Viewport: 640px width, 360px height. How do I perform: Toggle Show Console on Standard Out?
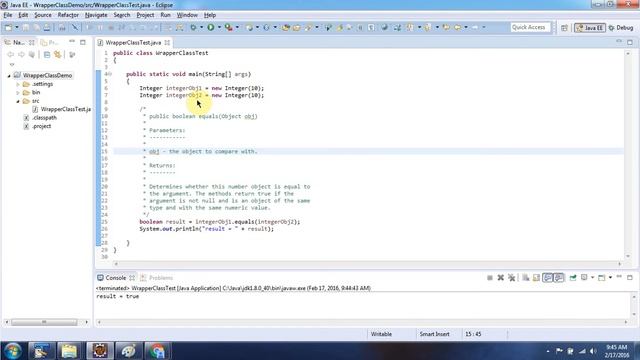(547, 278)
